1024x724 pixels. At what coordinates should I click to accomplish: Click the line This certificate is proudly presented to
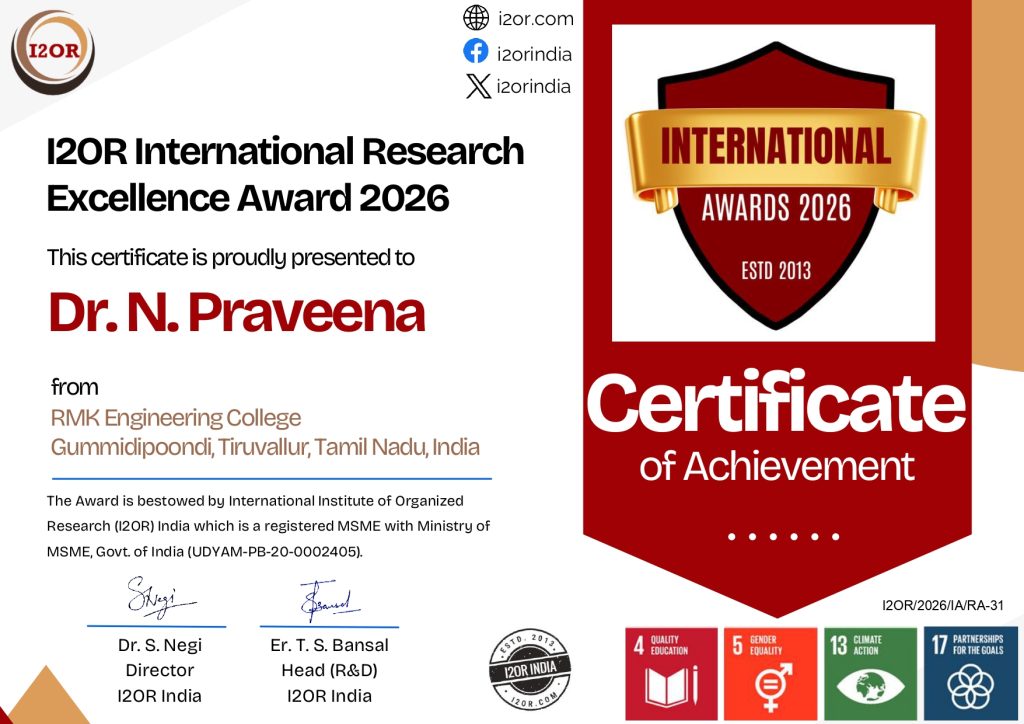pos(231,258)
